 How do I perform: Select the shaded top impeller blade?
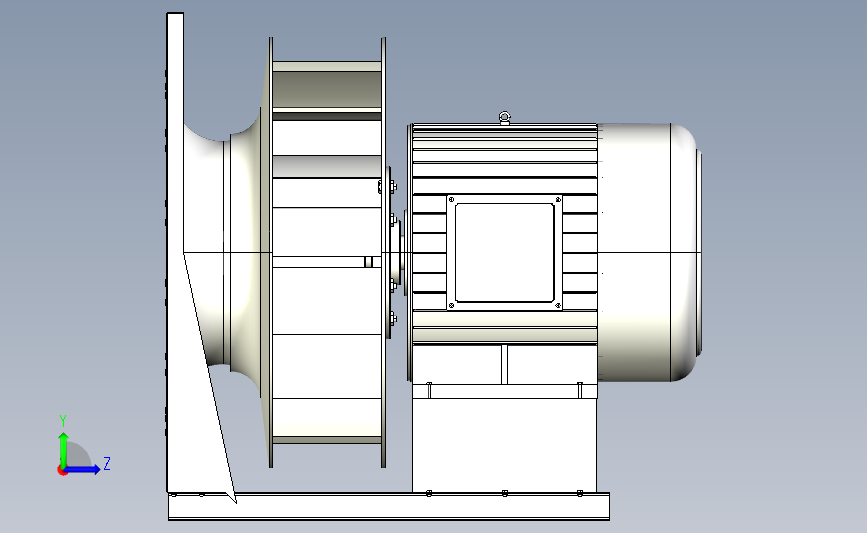(327, 88)
